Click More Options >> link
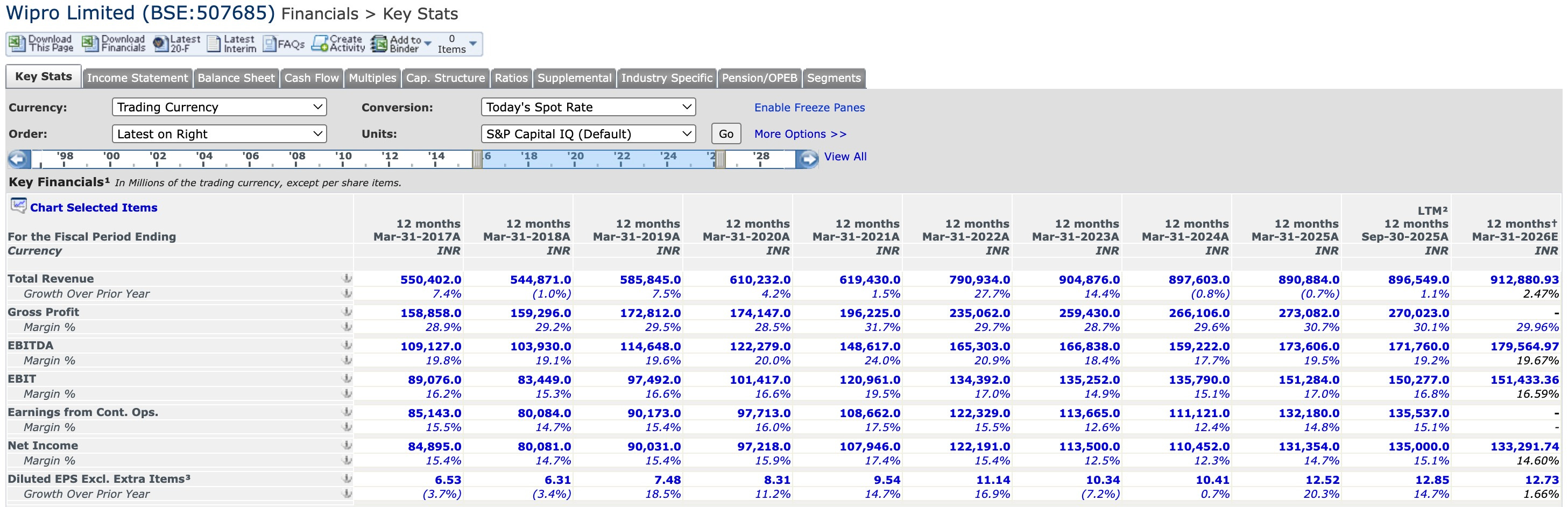This screenshot has width=1568, height=507. [x=801, y=134]
